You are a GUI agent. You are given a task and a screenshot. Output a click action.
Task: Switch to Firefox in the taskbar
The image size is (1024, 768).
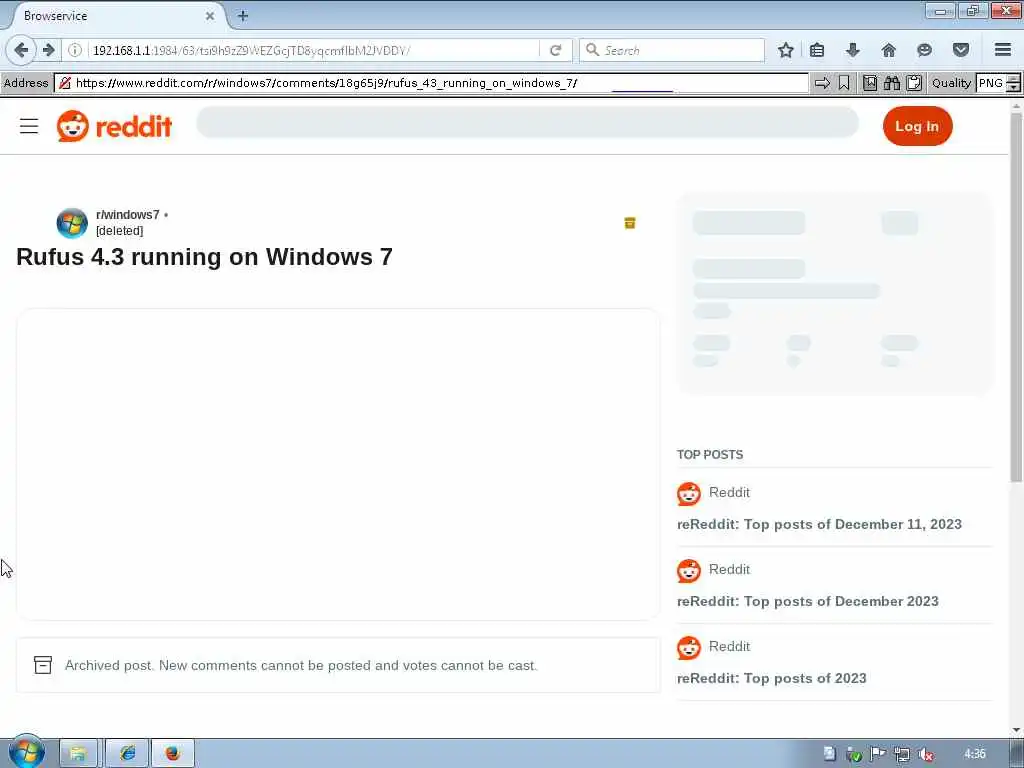pos(172,754)
